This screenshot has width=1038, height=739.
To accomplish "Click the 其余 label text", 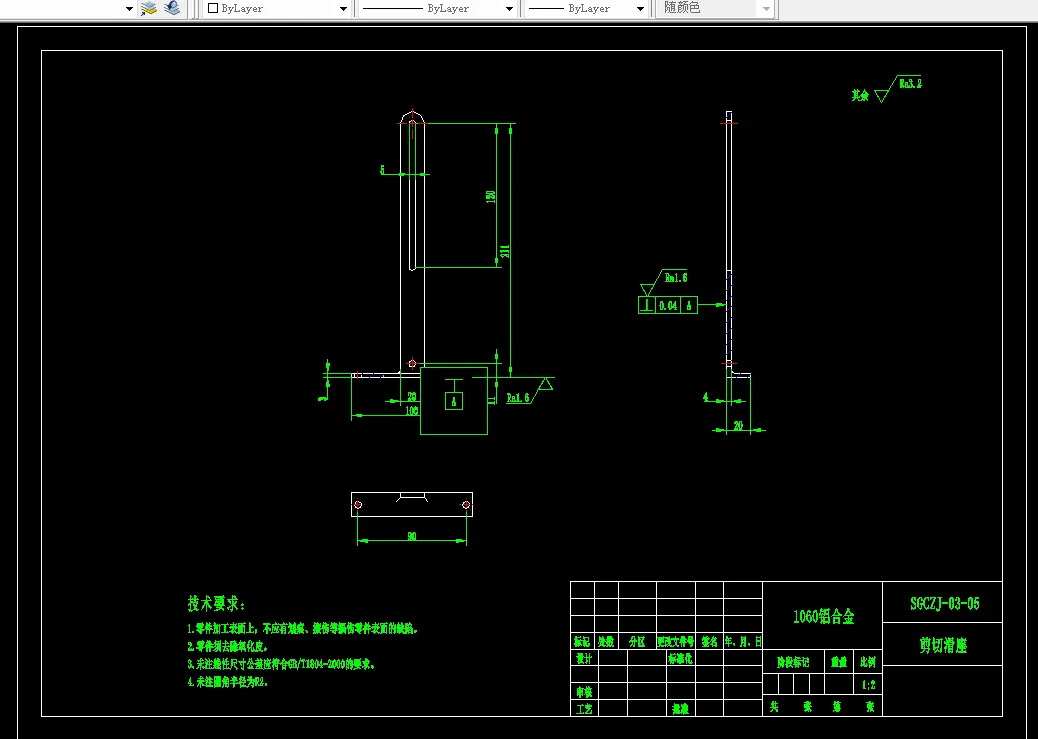I will (x=860, y=96).
